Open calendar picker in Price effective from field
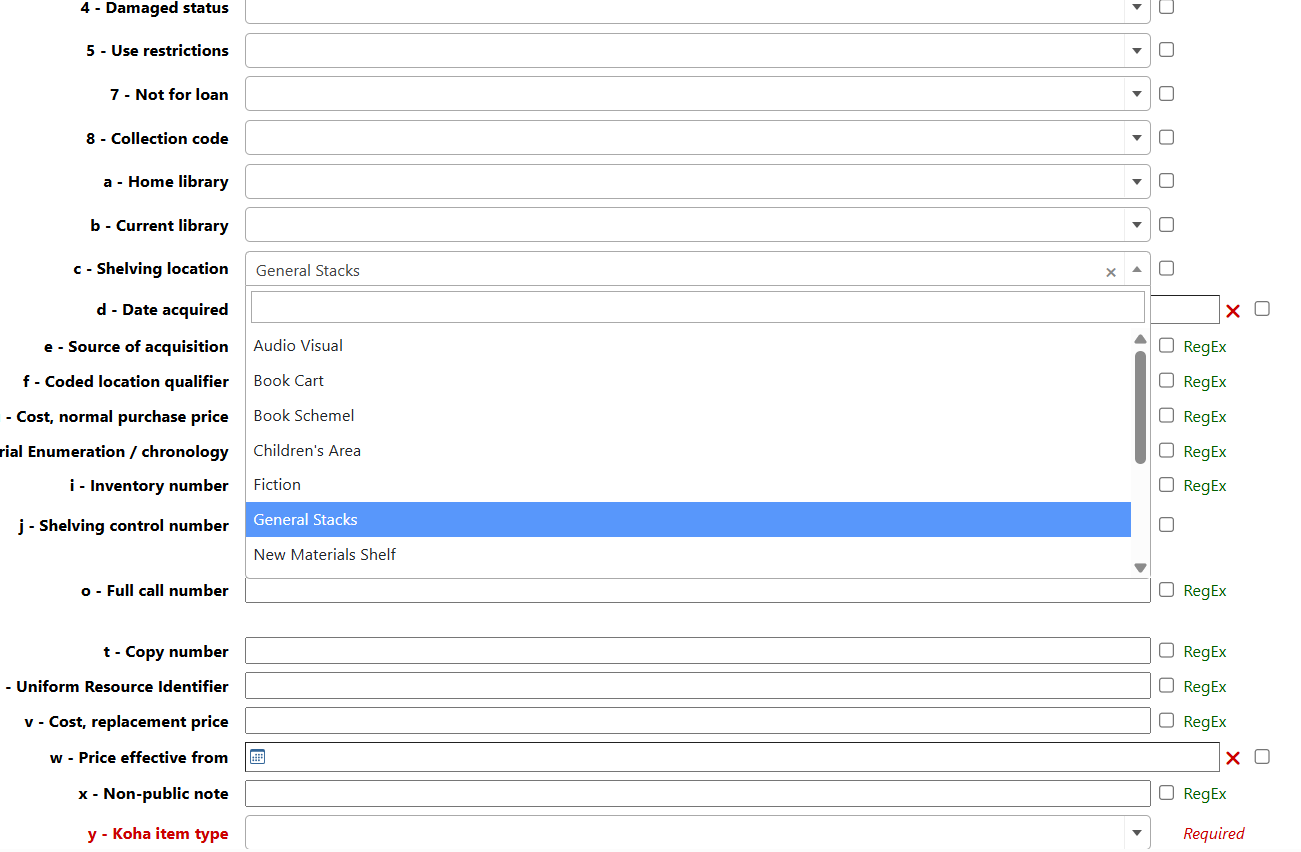 257,757
